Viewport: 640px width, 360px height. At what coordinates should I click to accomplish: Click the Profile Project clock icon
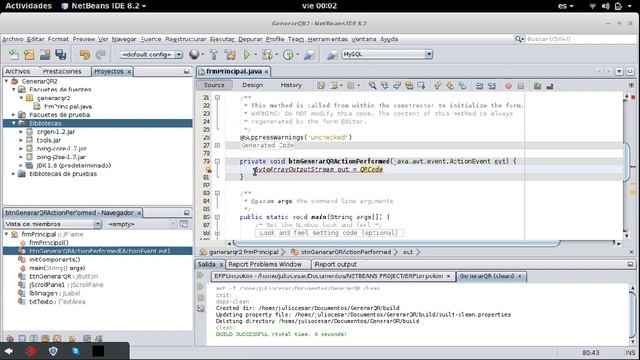point(288,54)
